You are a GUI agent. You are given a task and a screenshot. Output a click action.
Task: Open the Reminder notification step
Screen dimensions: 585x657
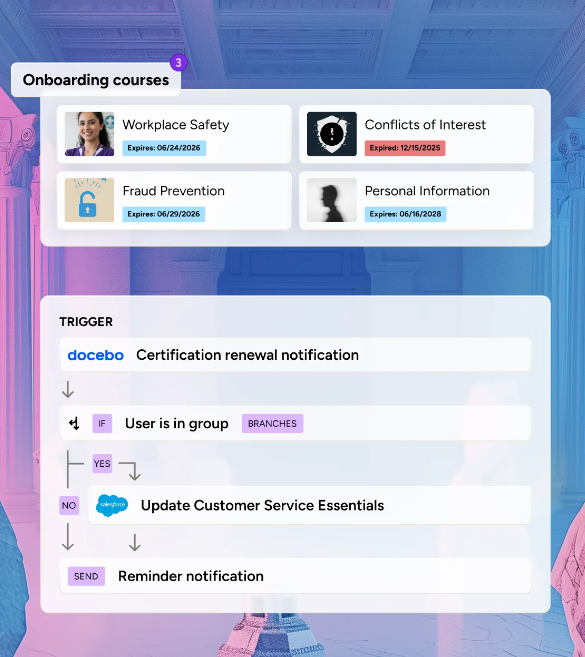[x=295, y=576]
